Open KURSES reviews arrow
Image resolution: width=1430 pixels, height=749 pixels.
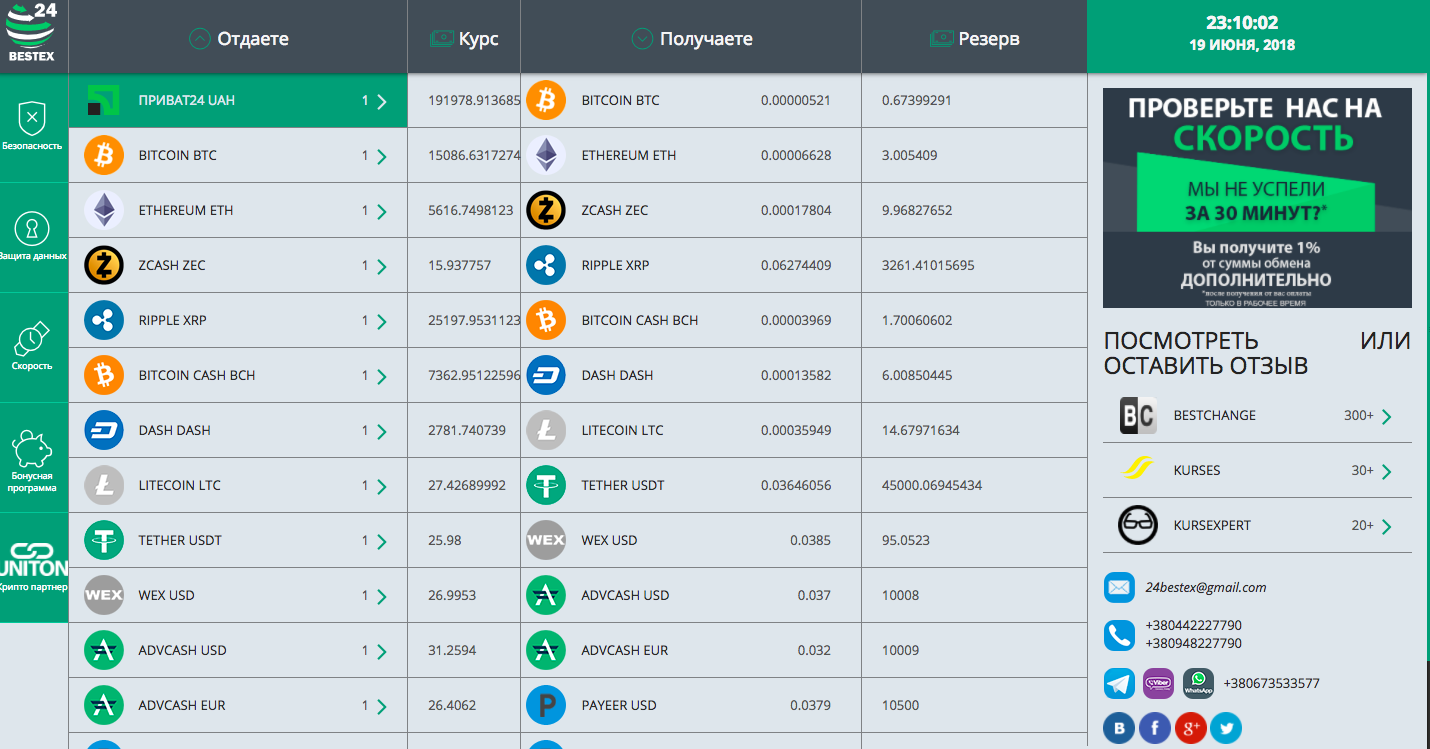(x=1386, y=471)
